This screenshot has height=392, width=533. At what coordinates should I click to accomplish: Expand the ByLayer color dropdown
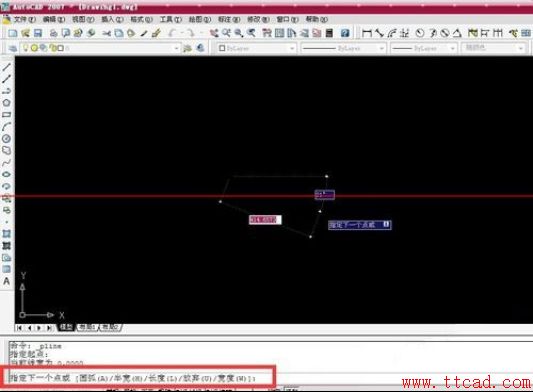click(x=292, y=48)
